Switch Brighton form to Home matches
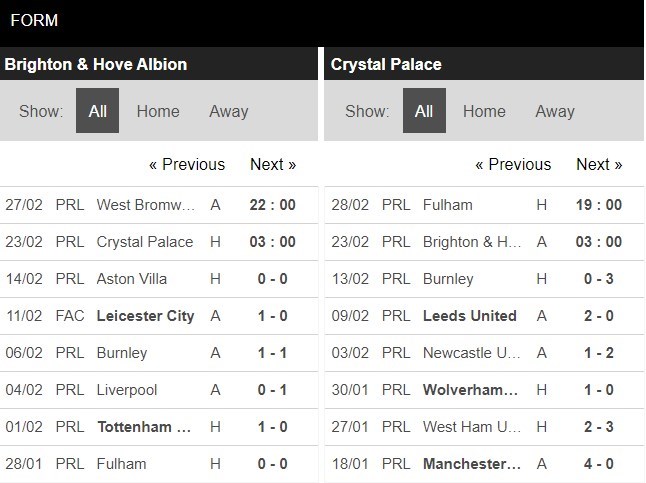 (x=158, y=111)
